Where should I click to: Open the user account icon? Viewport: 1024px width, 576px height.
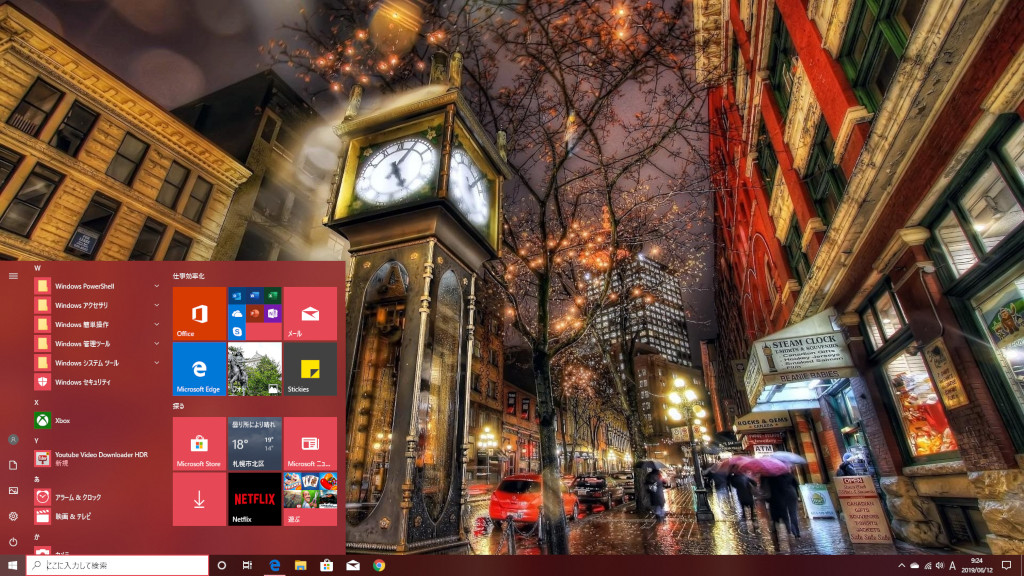pyautogui.click(x=13, y=440)
